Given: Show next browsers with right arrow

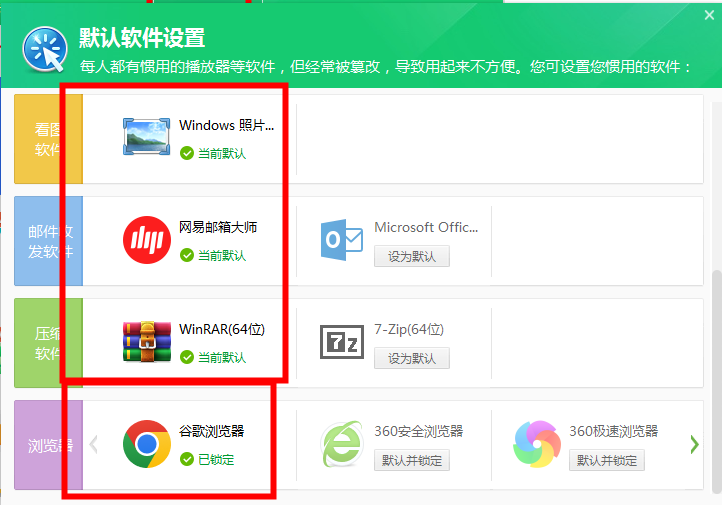Looking at the screenshot, I should (694, 444).
